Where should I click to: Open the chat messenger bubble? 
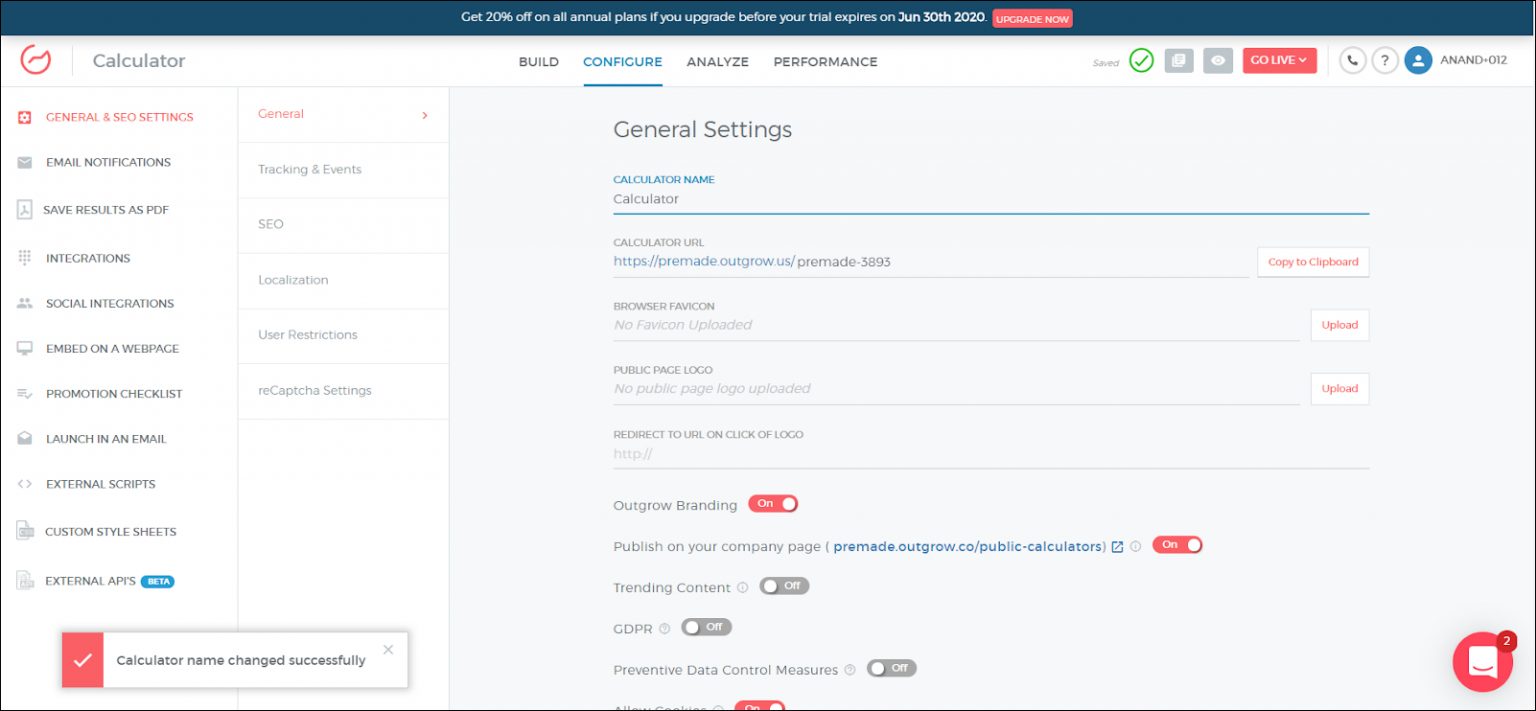point(1482,661)
